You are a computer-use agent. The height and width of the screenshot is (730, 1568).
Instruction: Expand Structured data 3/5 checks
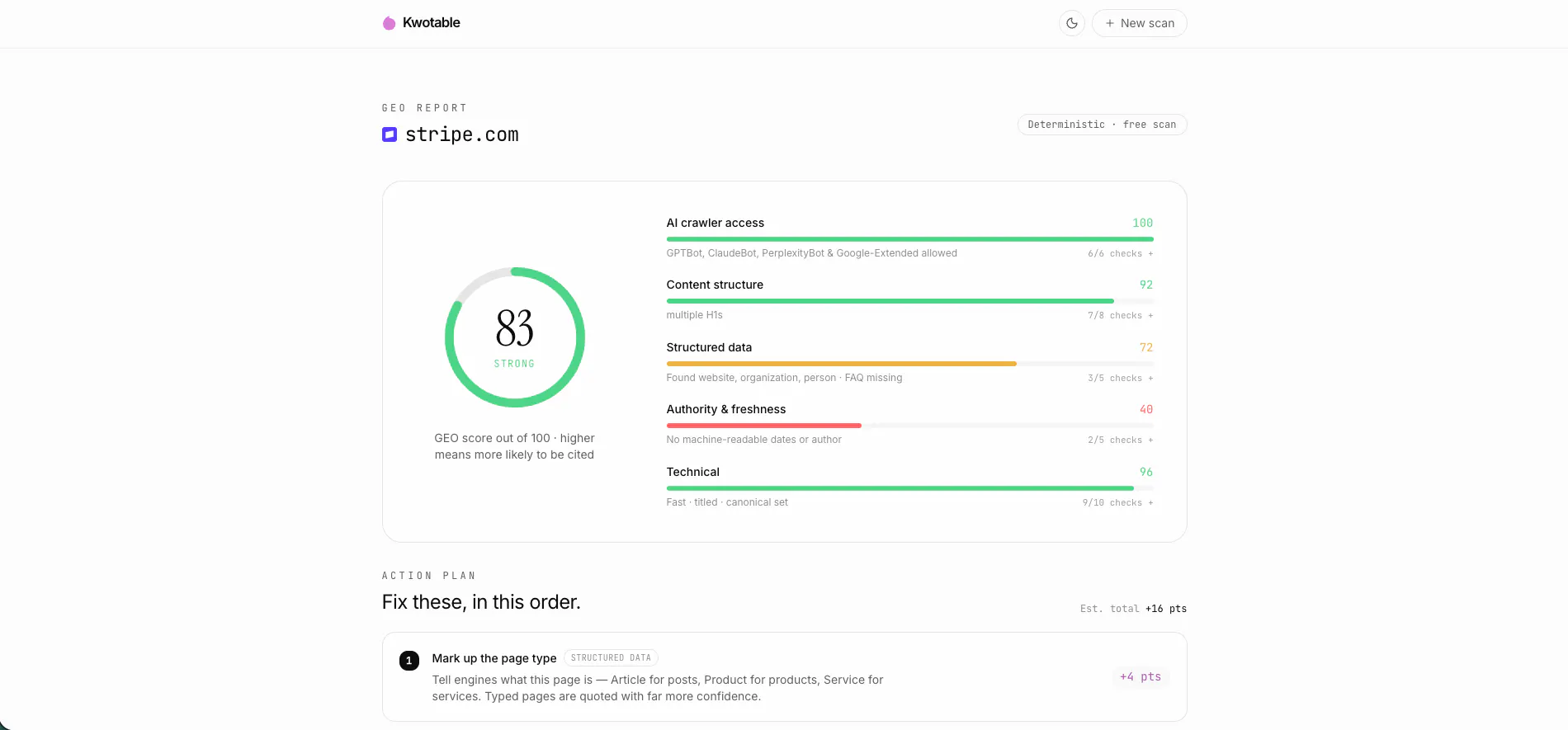[1121, 379]
